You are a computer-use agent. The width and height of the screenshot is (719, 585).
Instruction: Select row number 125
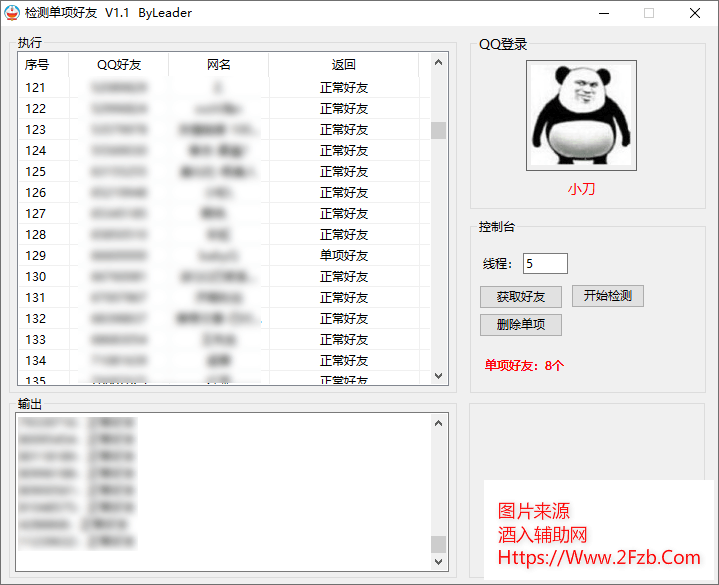(x=224, y=172)
